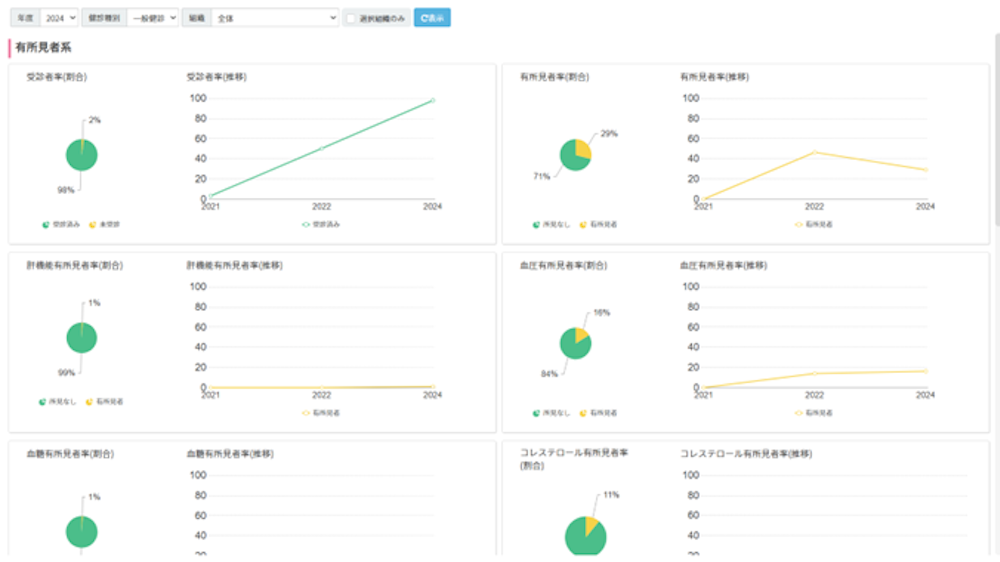
Task: Click the refresh icon on 表示 button
Action: click(423, 18)
